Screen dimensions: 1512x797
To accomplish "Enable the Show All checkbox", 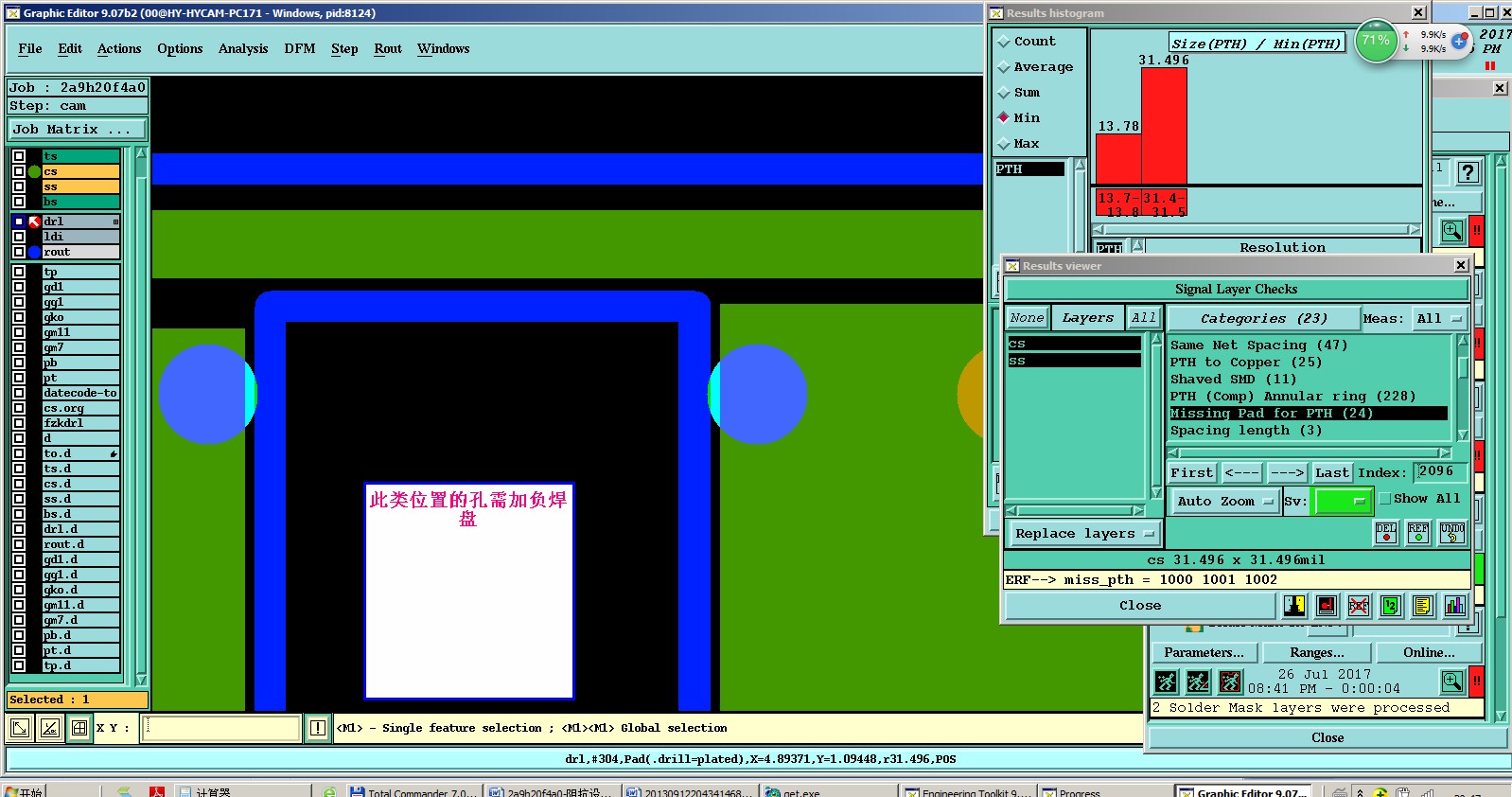I will [x=1385, y=499].
